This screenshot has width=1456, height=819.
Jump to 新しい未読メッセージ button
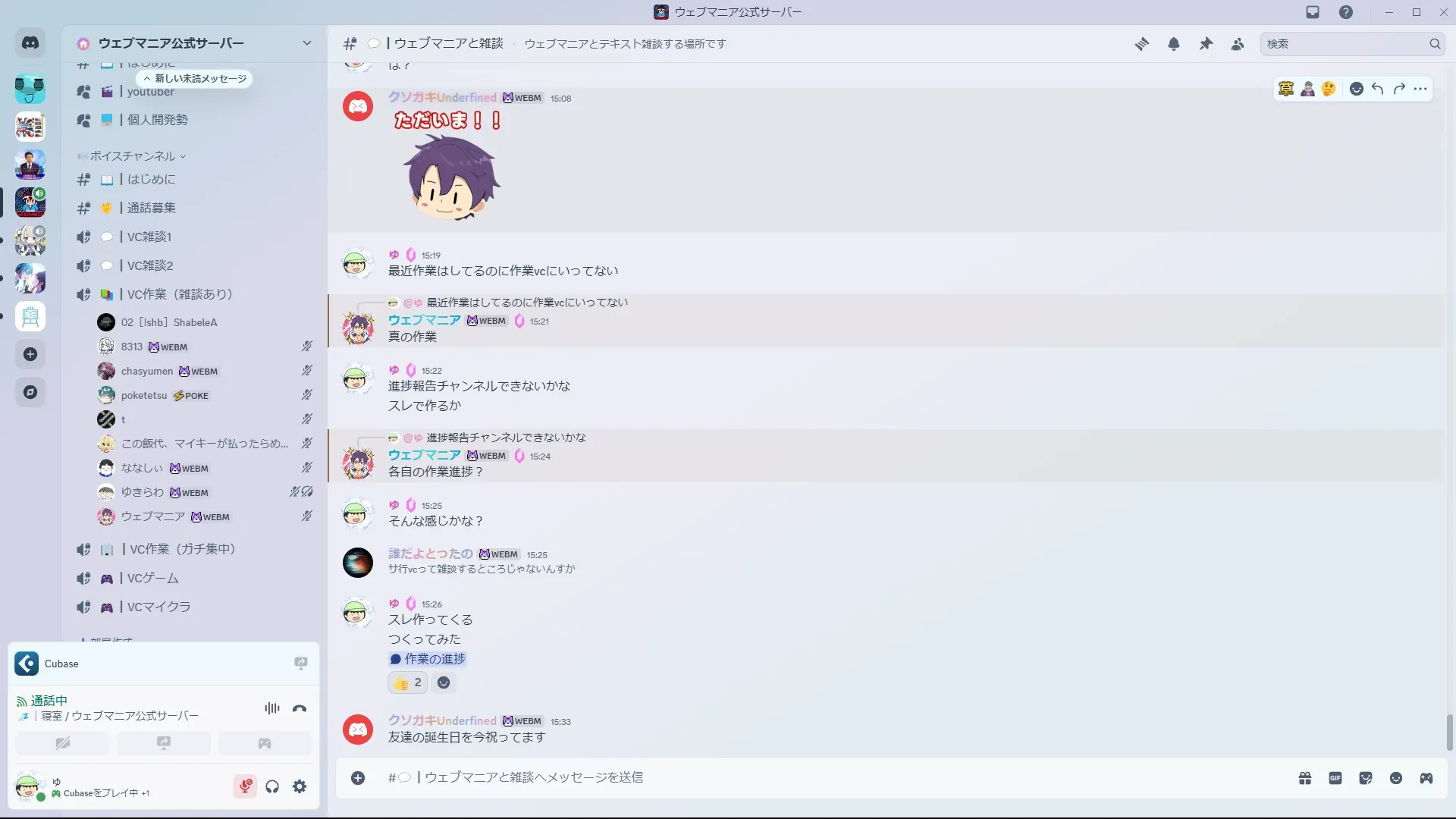click(195, 78)
